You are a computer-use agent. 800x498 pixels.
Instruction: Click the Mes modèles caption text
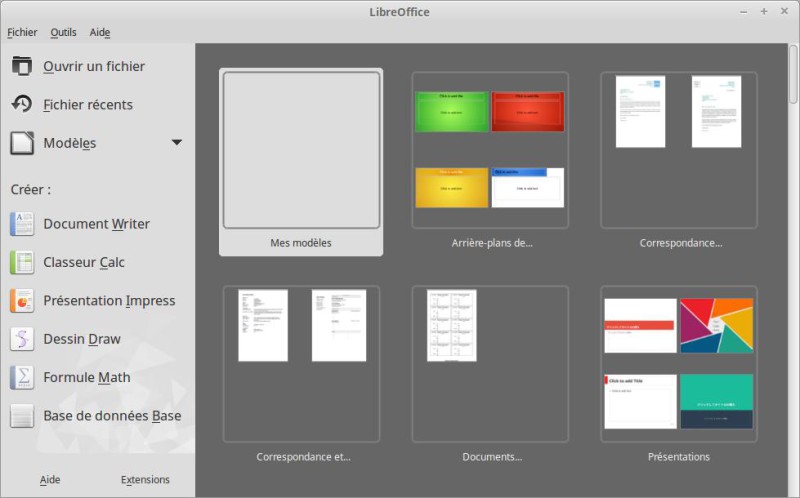click(301, 243)
